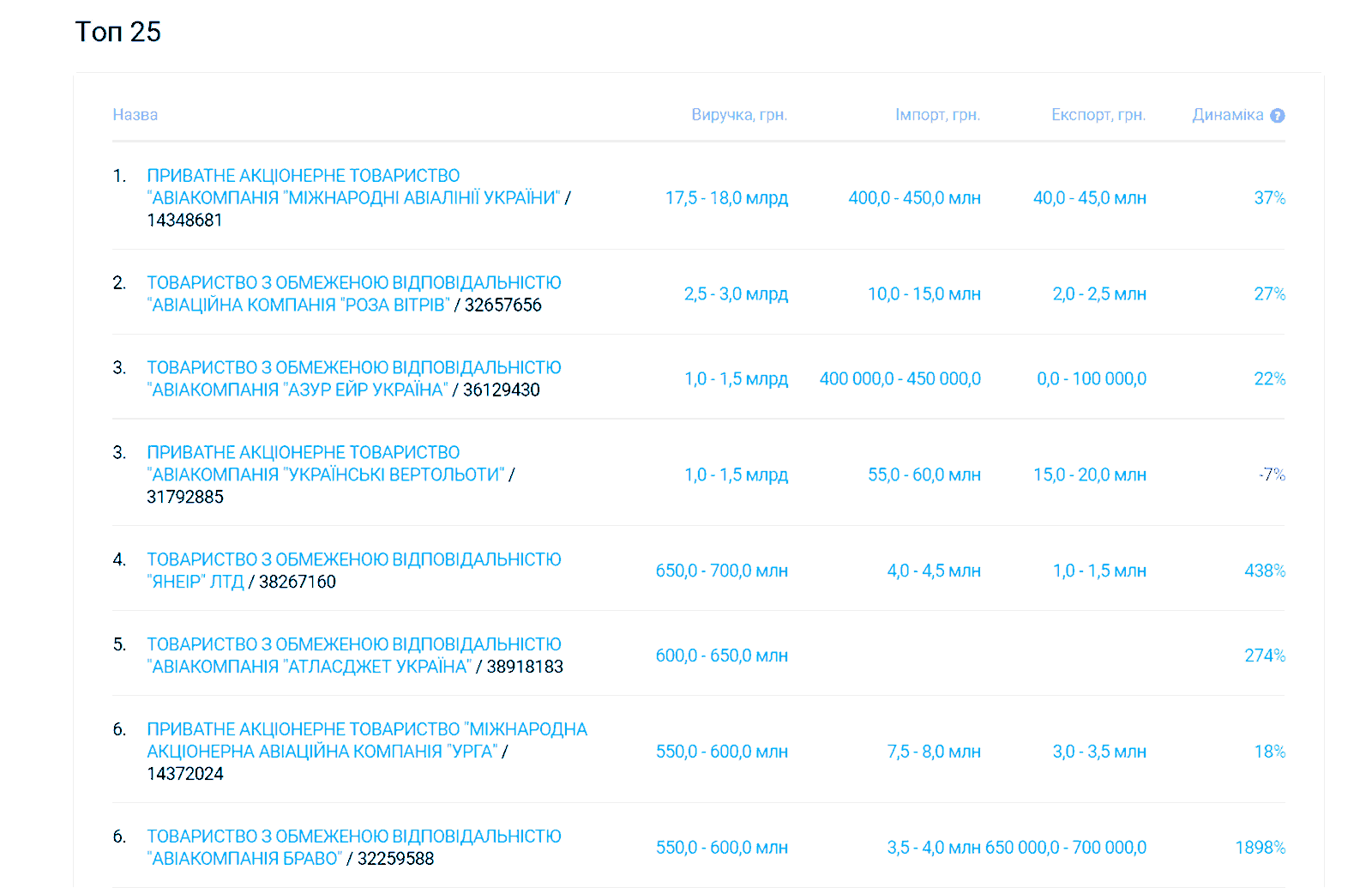Select company code 36129430
This screenshot has width=1372, height=888.
tap(502, 390)
